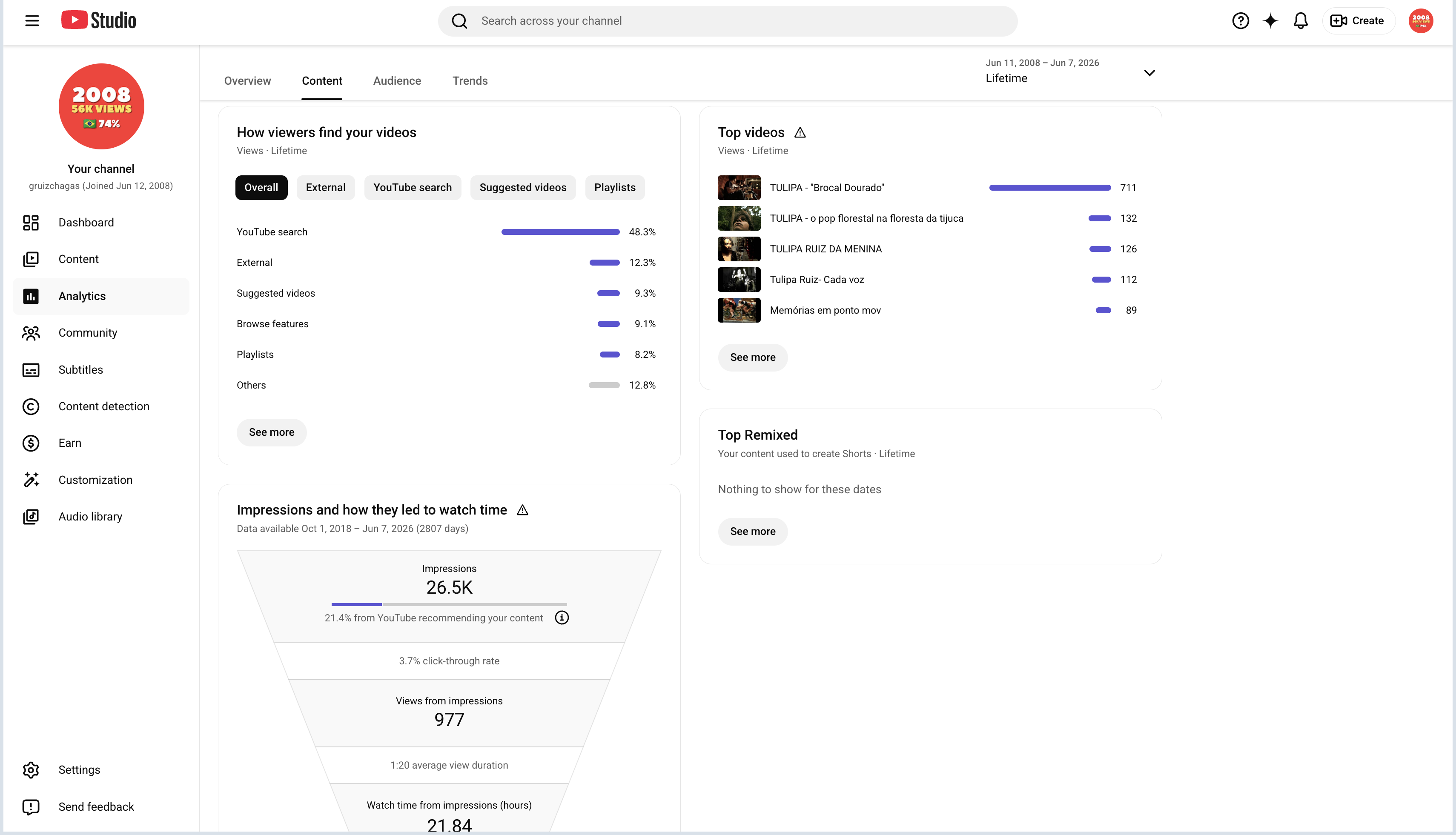Click the Content play-square icon in sidebar
The width and height of the screenshot is (1456, 835).
coord(31,259)
